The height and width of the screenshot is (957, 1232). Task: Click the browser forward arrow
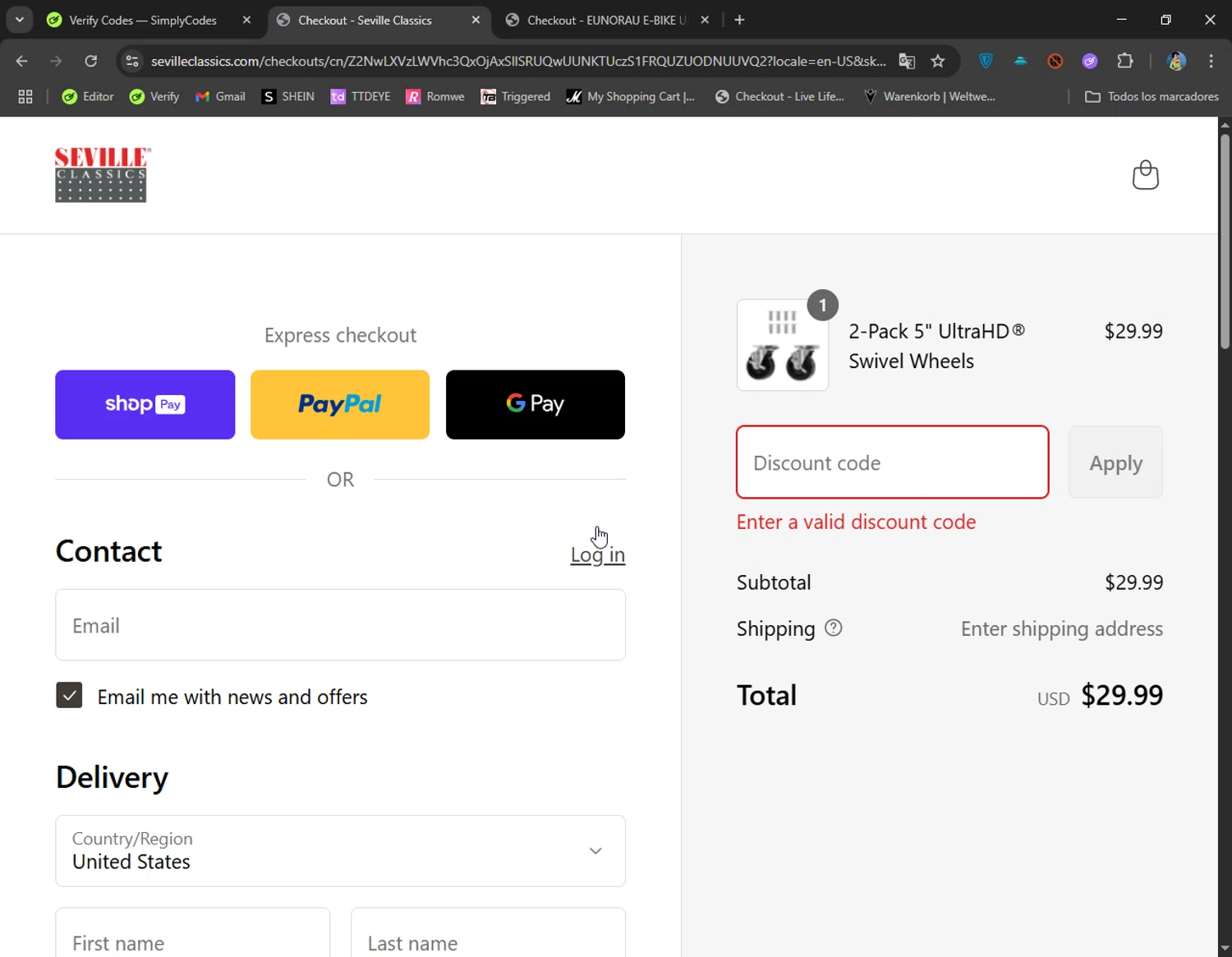point(56,61)
